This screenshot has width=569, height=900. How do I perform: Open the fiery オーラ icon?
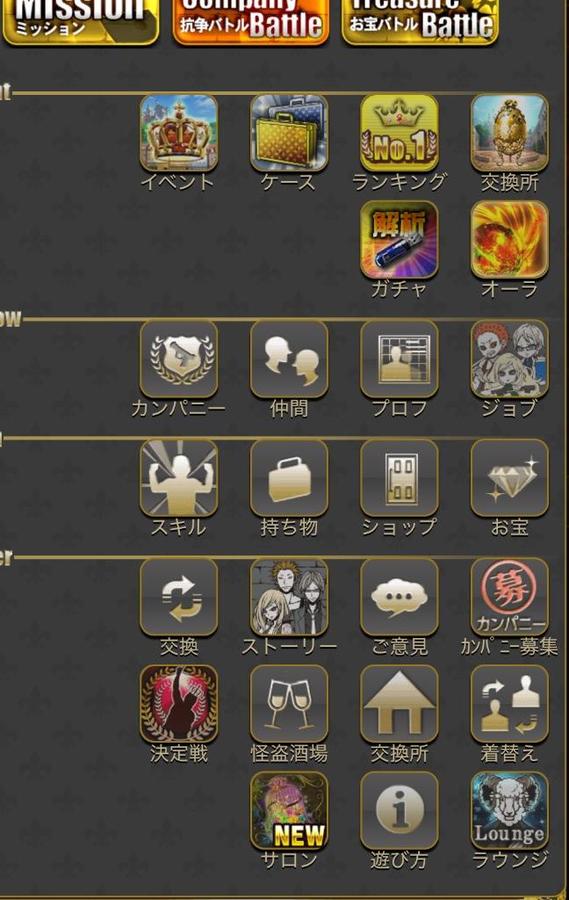pos(509,240)
